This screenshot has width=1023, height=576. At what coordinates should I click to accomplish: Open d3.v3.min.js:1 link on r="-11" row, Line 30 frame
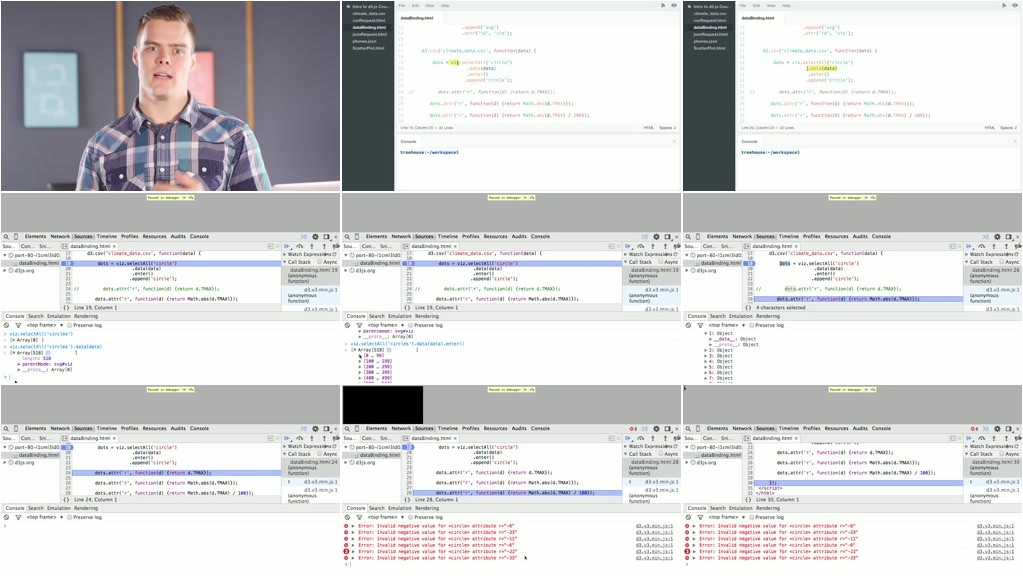coord(995,539)
